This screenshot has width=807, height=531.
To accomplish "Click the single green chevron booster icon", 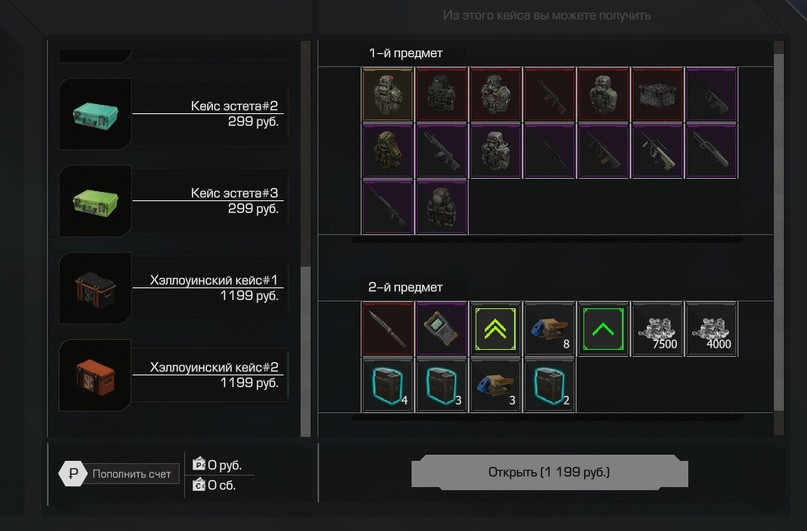I will tap(603, 329).
